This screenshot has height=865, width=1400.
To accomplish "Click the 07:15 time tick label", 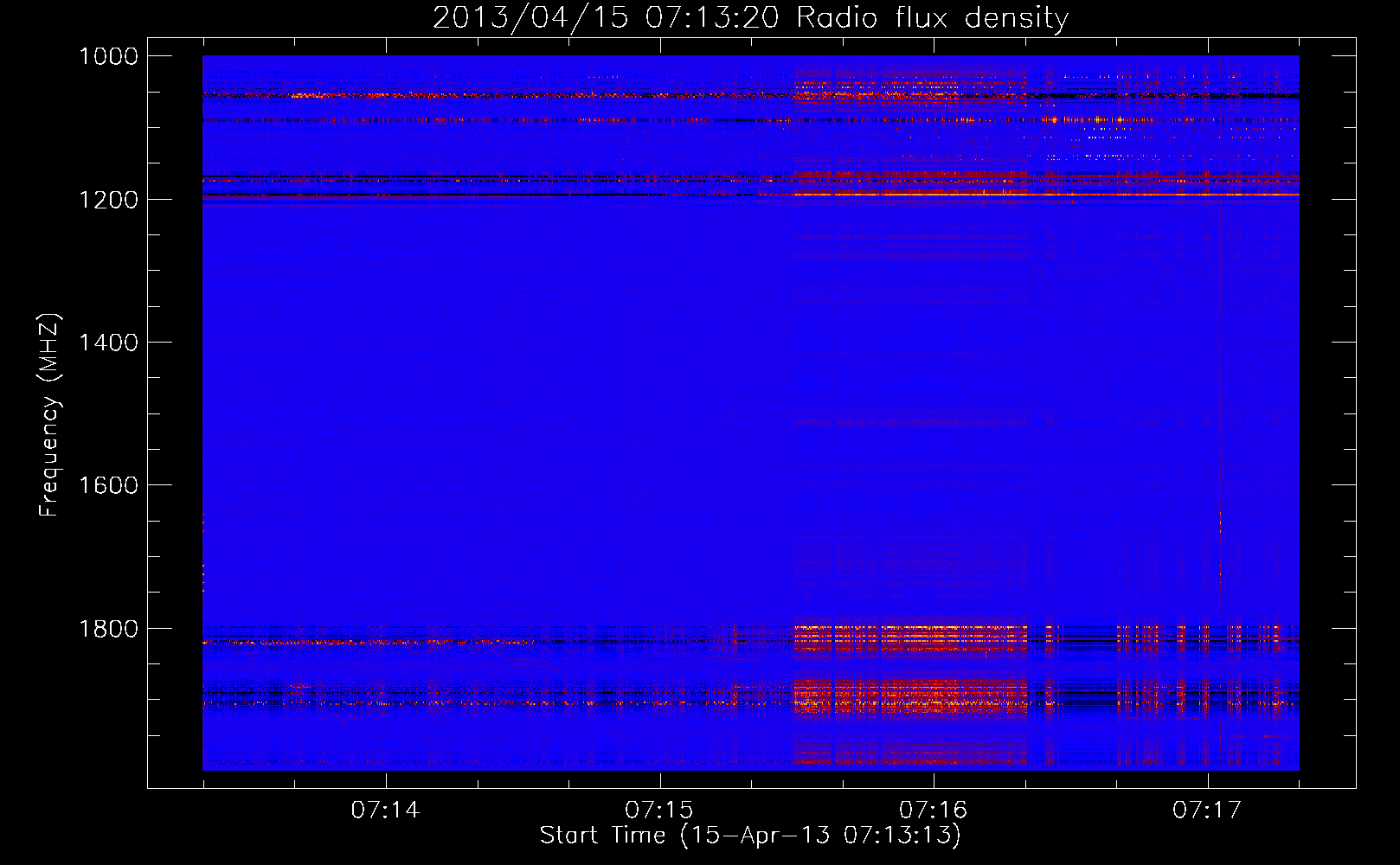I will pos(659,811).
